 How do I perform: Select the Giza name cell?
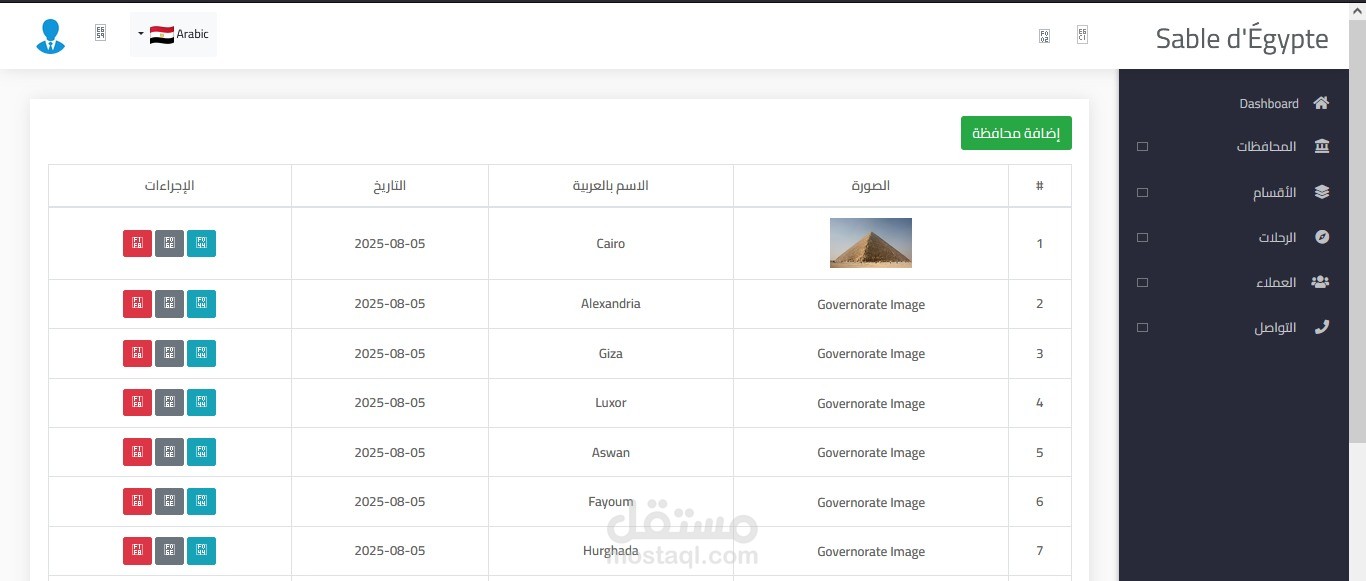[611, 353]
